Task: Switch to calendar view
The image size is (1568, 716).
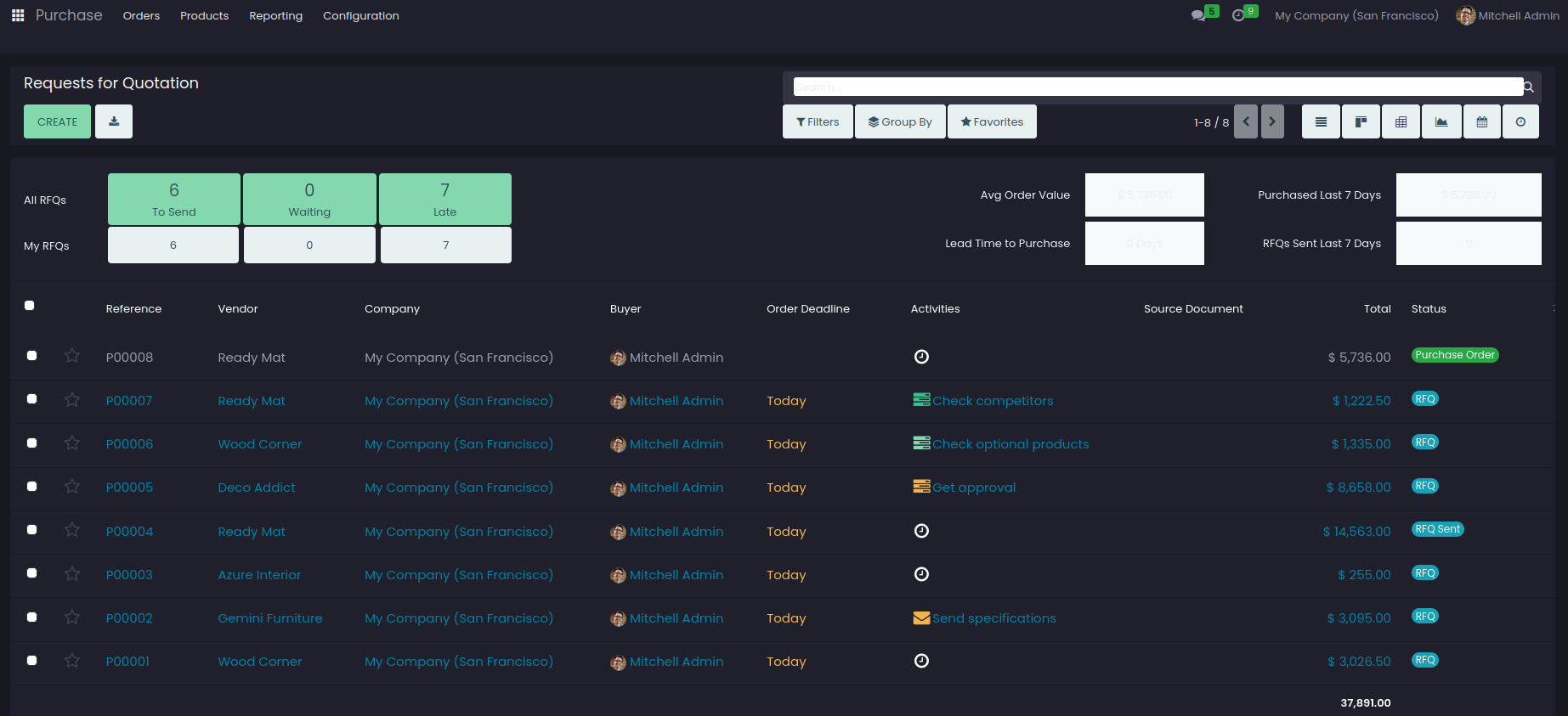Action: point(1482,121)
